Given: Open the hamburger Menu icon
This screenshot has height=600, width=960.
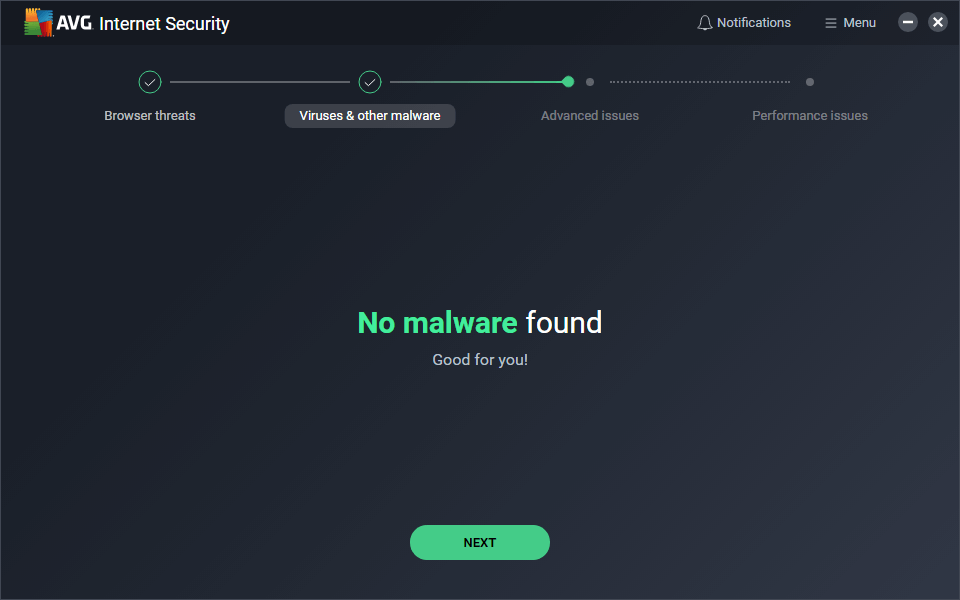Looking at the screenshot, I should (x=830, y=23).
